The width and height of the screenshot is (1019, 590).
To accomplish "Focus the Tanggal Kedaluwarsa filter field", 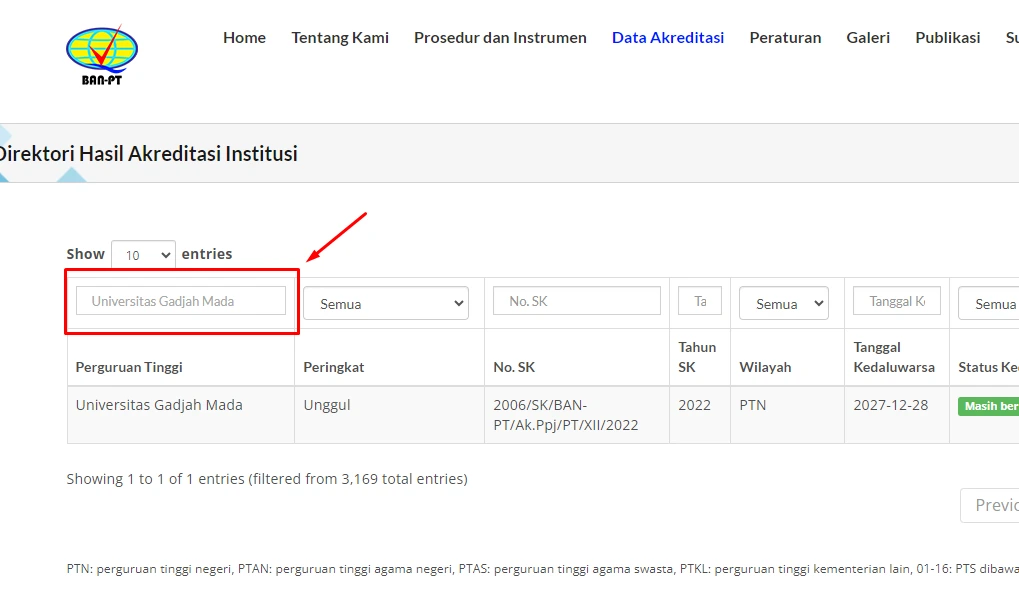I will 896,301.
